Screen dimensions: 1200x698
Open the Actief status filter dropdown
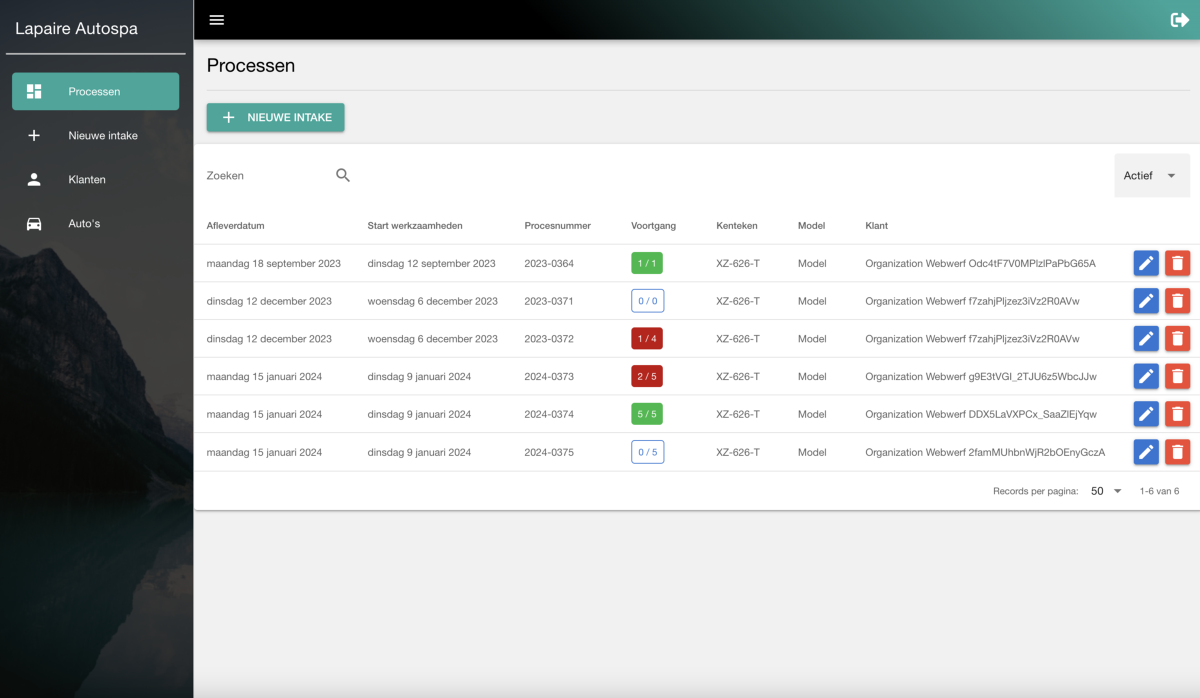tap(1151, 175)
